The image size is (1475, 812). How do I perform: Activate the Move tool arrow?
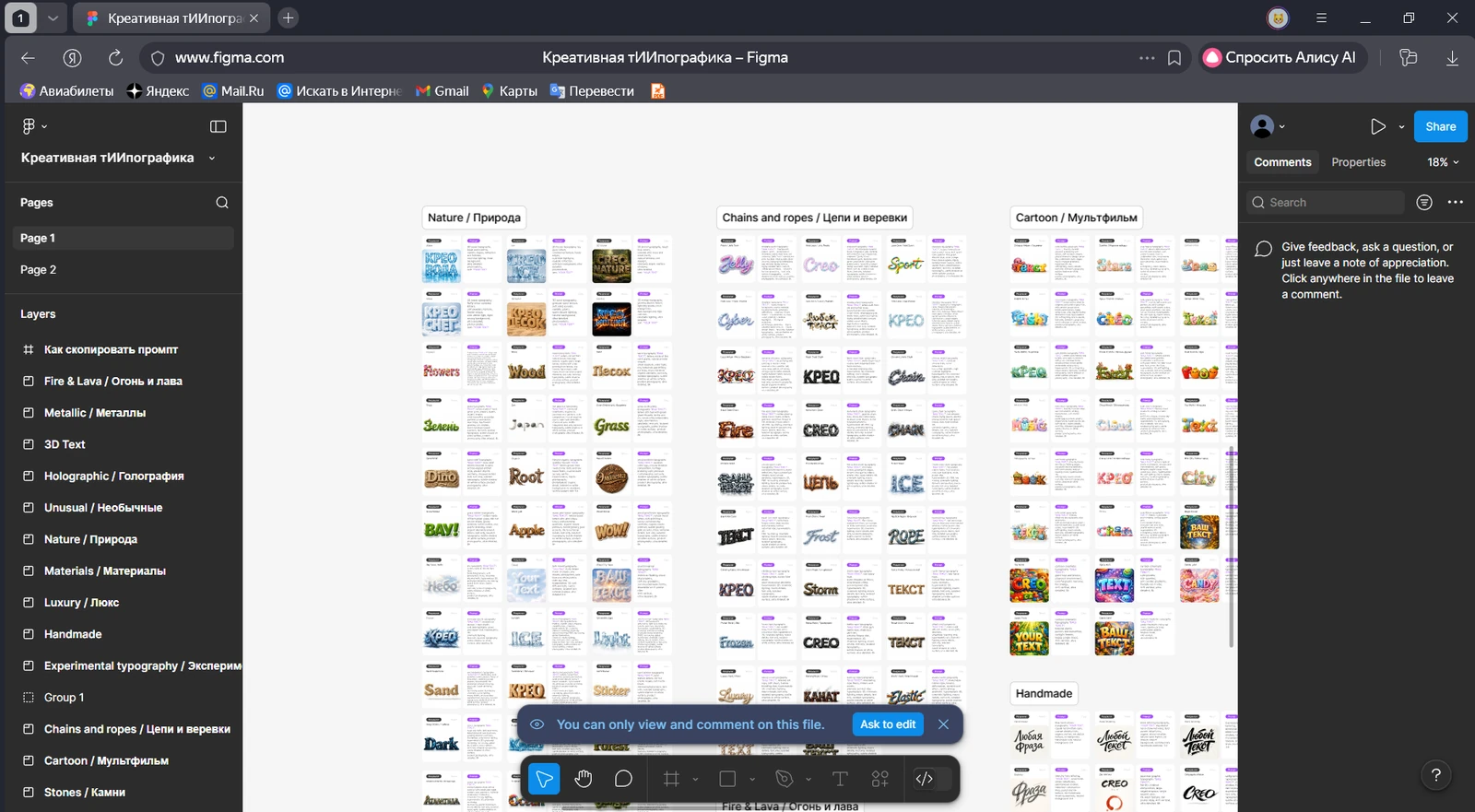point(544,779)
